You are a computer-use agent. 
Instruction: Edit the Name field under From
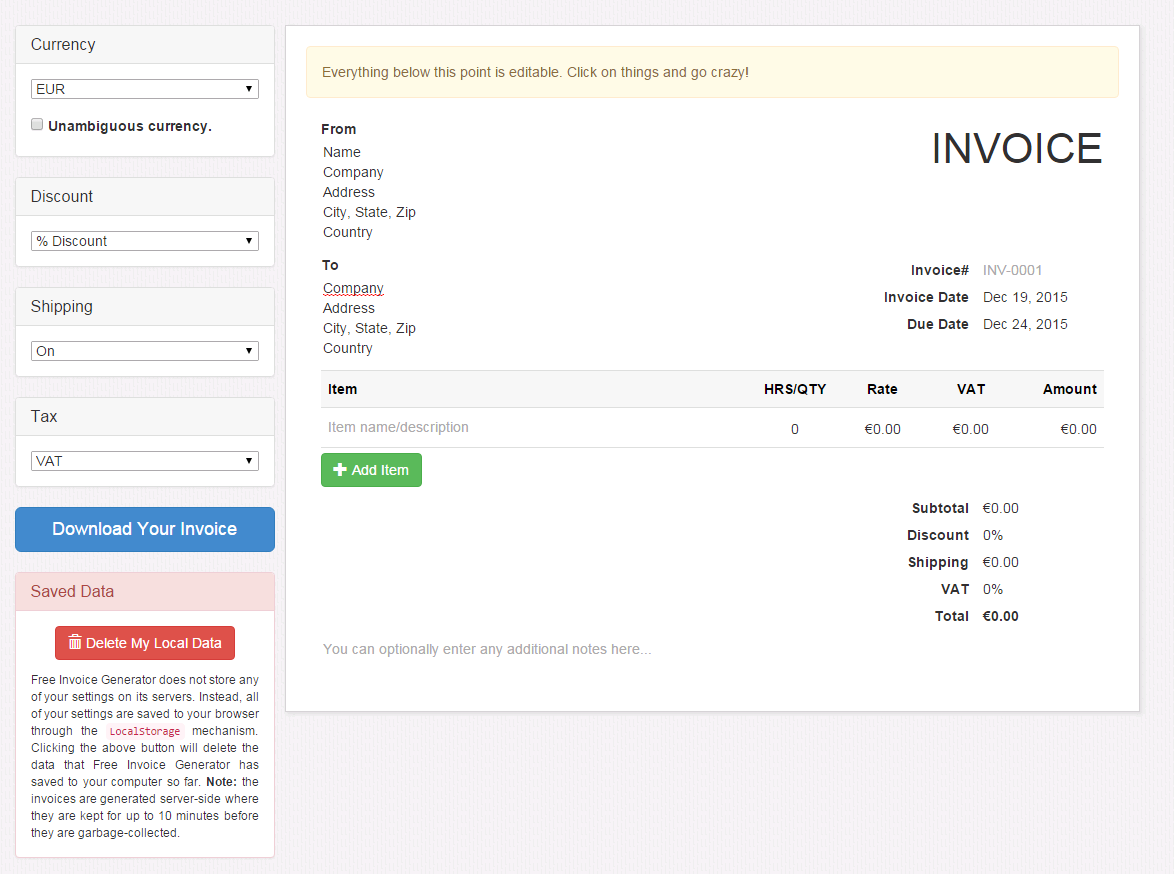pyautogui.click(x=341, y=151)
